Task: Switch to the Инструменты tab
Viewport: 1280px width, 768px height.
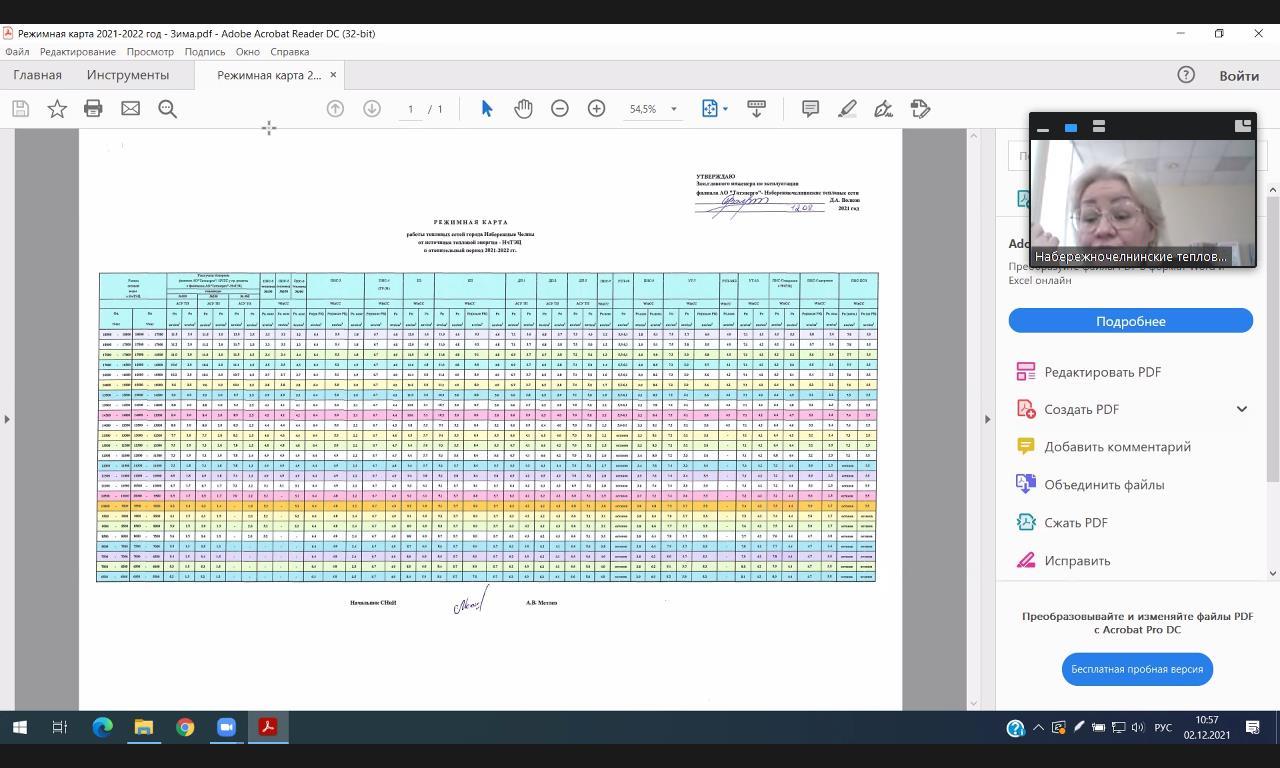Action: click(127, 75)
